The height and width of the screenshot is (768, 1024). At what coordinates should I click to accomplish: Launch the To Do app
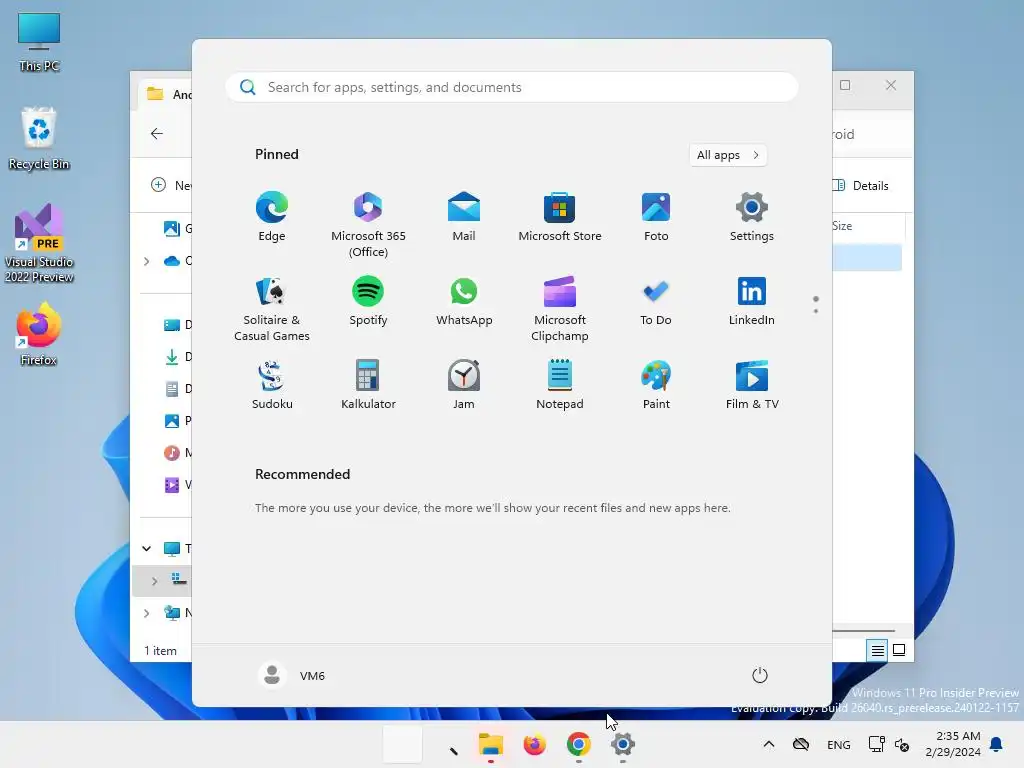(656, 301)
